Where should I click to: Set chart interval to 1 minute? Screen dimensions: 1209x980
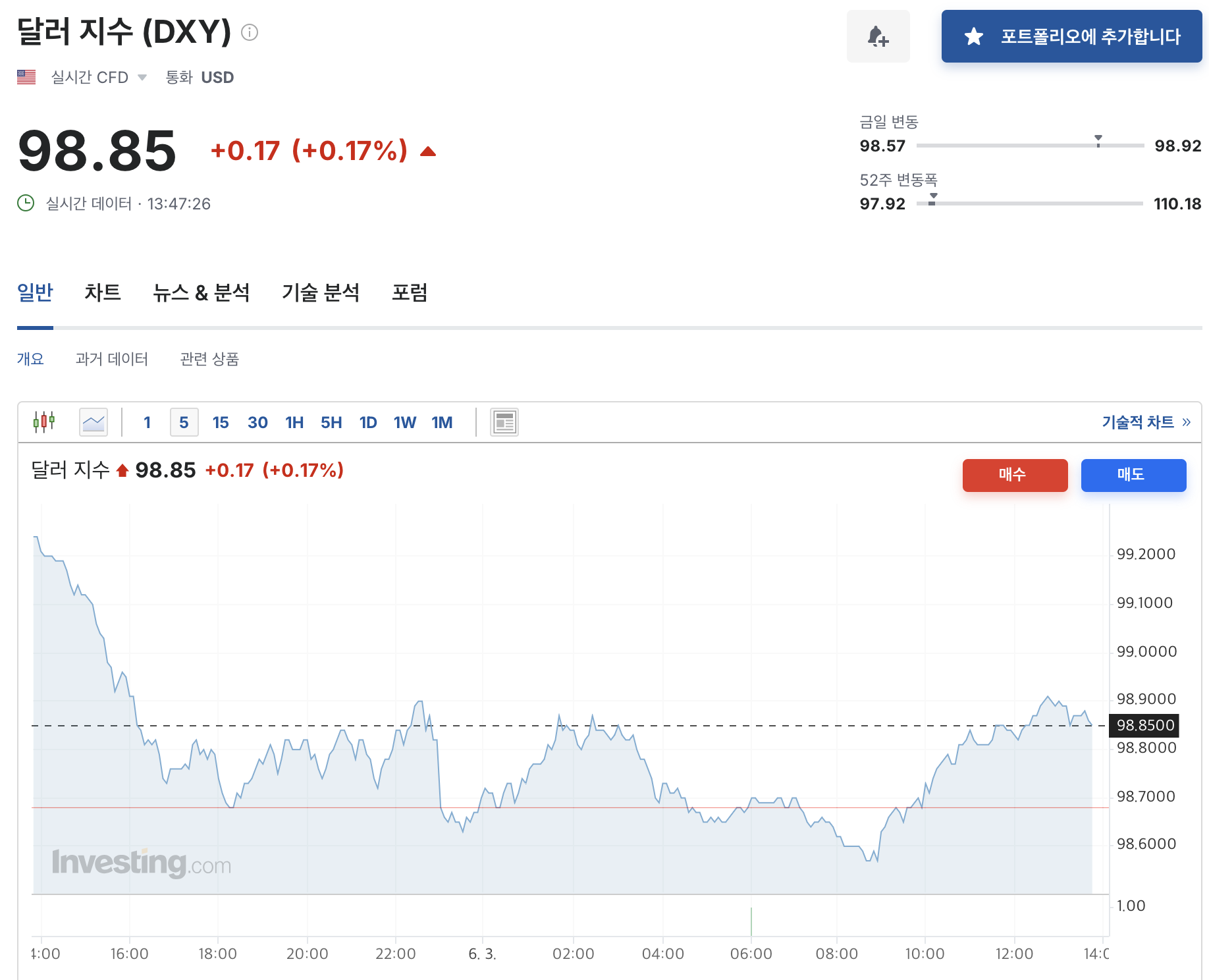tap(148, 422)
